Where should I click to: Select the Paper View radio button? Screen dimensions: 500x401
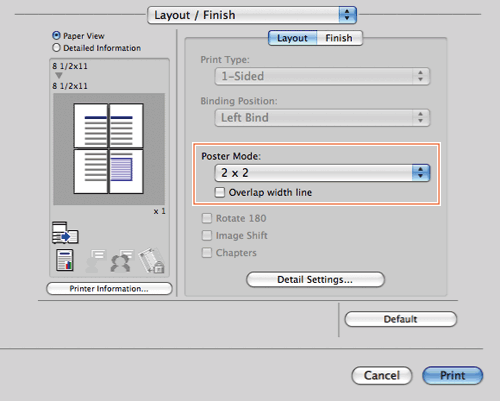(56, 36)
